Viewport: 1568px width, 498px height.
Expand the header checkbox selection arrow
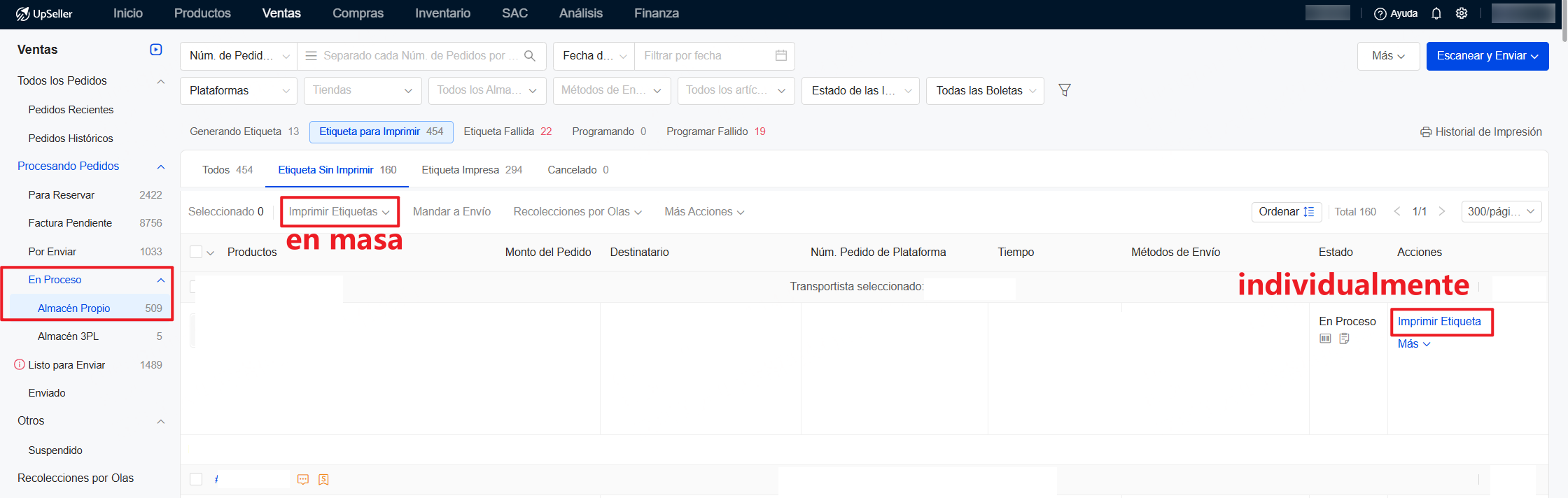(210, 252)
